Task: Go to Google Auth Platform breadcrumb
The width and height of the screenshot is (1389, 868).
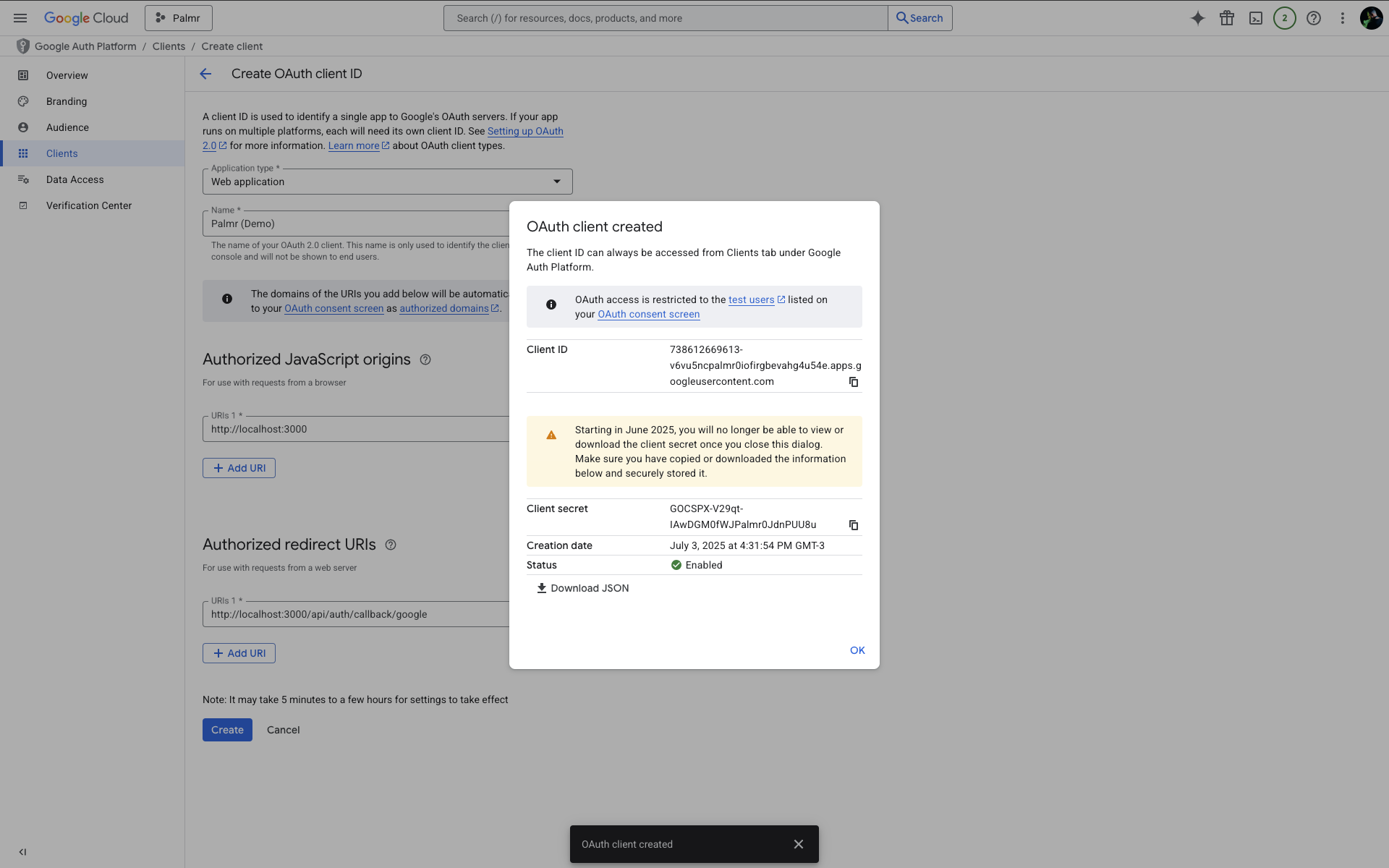Action: tap(85, 46)
